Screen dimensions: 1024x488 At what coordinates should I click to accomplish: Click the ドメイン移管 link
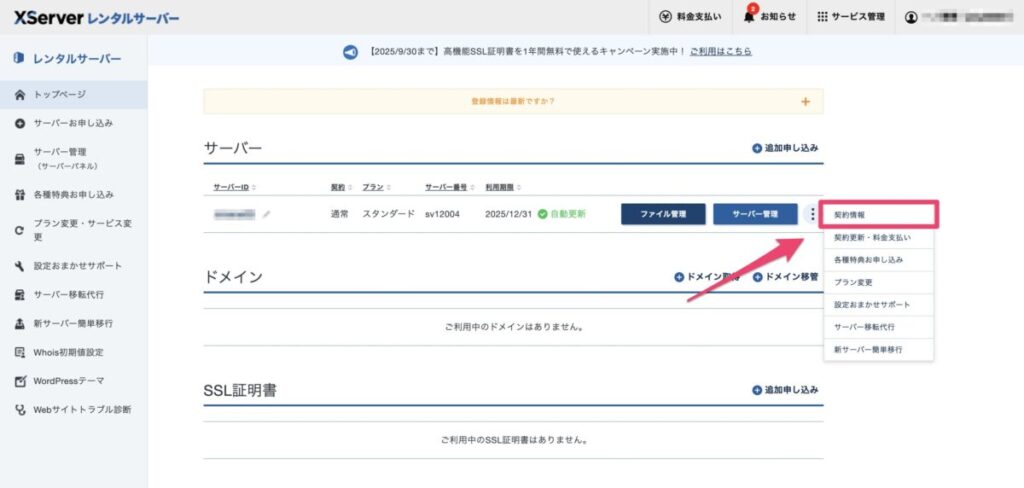pos(786,277)
